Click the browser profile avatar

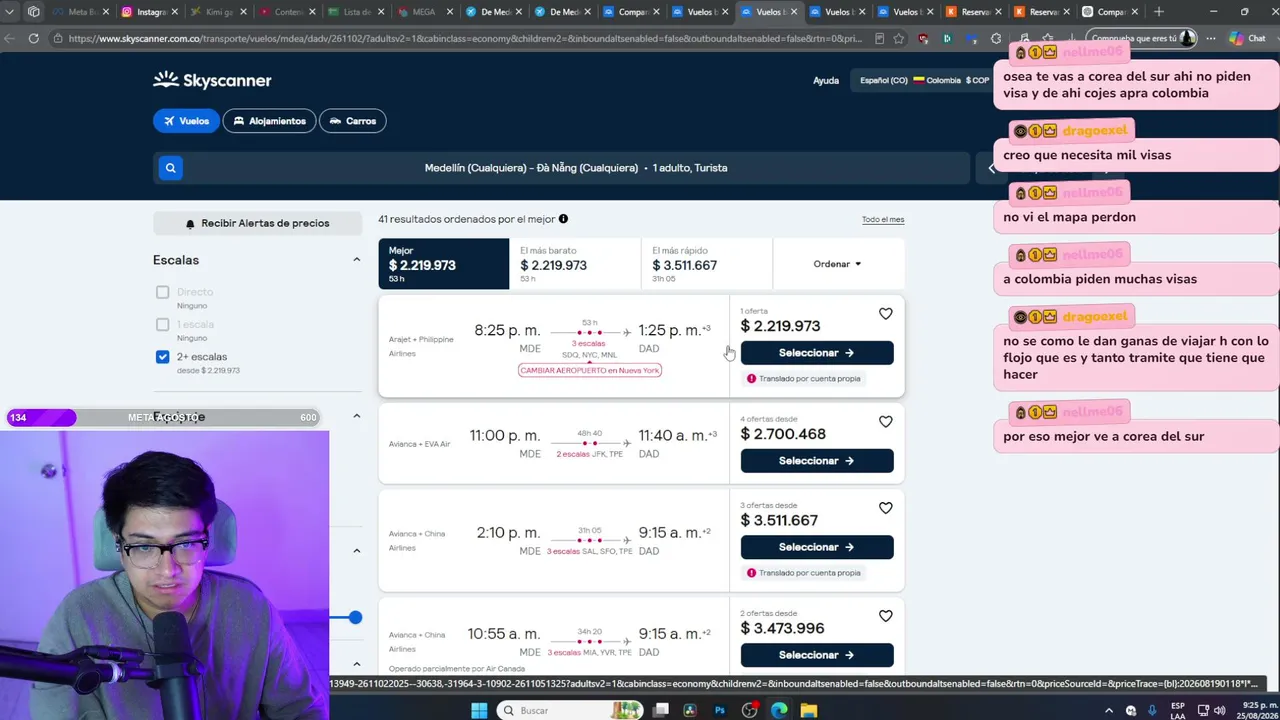1187,39
